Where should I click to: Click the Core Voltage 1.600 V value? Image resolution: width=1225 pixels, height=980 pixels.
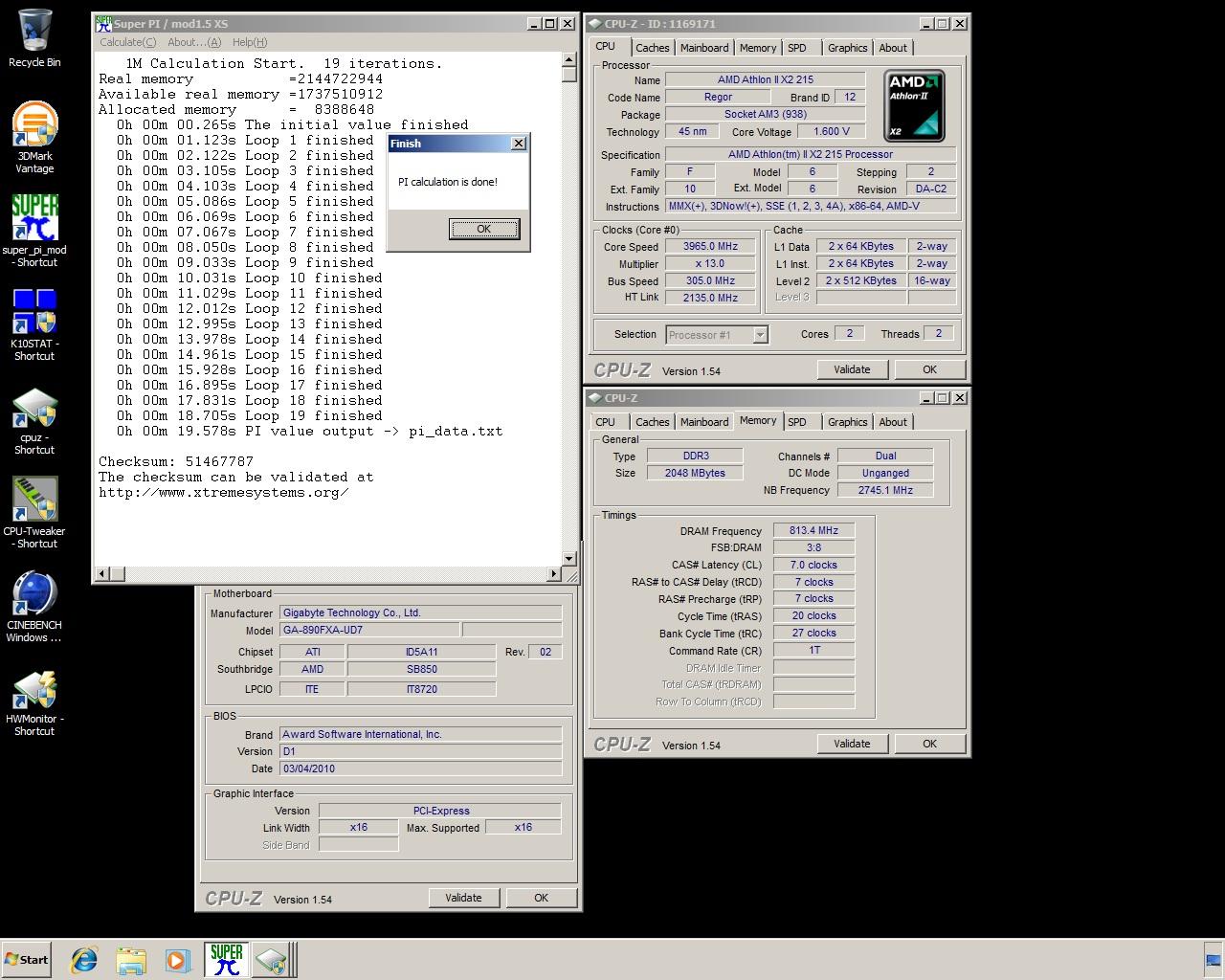[x=831, y=131]
